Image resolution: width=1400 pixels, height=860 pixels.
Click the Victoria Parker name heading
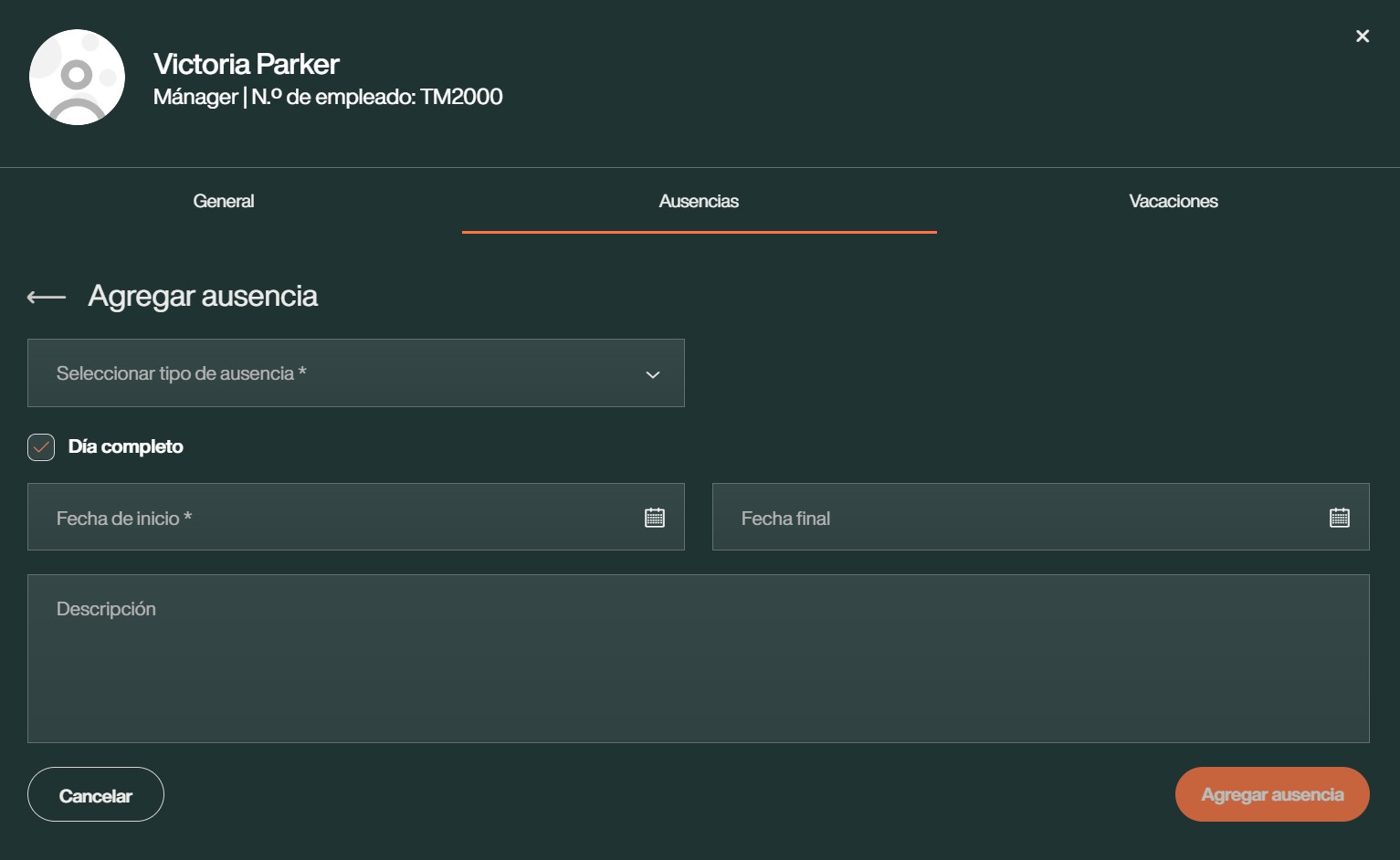coord(247,64)
